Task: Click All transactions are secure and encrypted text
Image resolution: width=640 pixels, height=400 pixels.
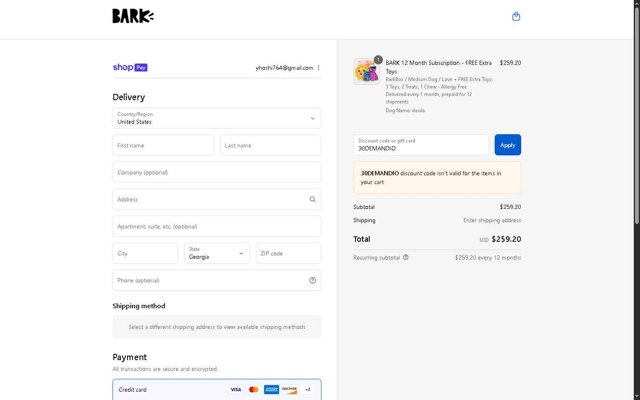Action: 165,369
